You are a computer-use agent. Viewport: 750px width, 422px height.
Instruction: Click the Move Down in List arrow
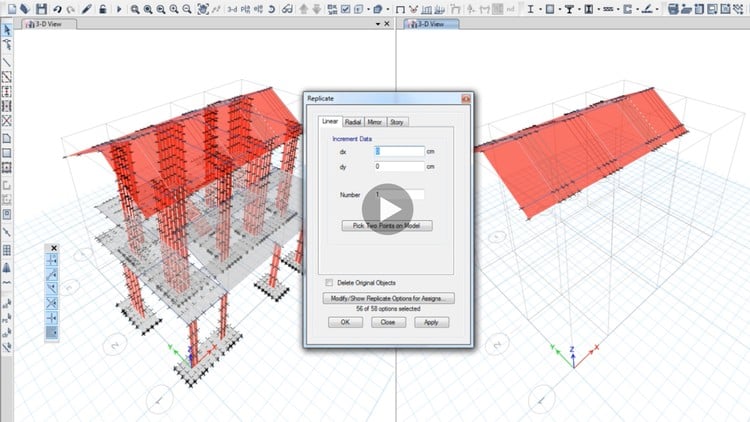pos(317,9)
